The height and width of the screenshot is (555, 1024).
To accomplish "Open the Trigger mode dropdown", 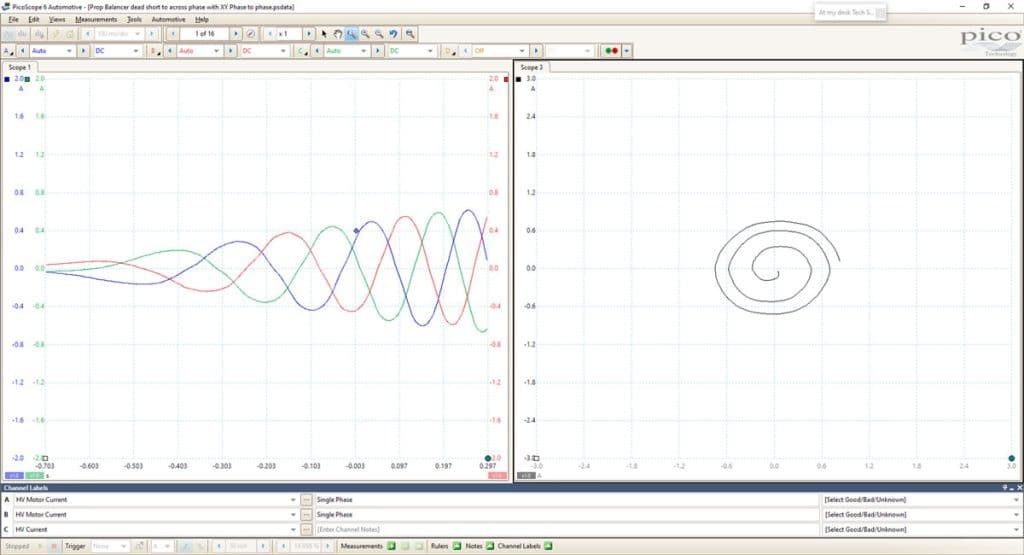I will pos(109,546).
